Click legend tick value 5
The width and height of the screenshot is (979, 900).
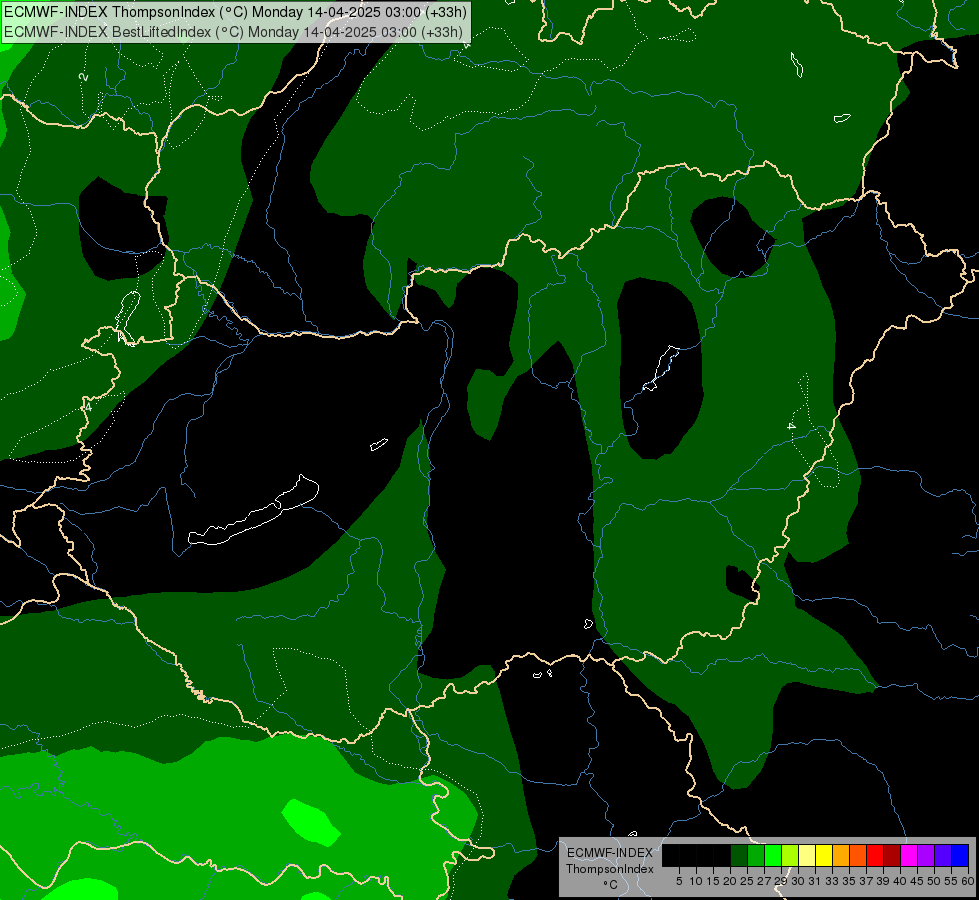[x=679, y=881]
